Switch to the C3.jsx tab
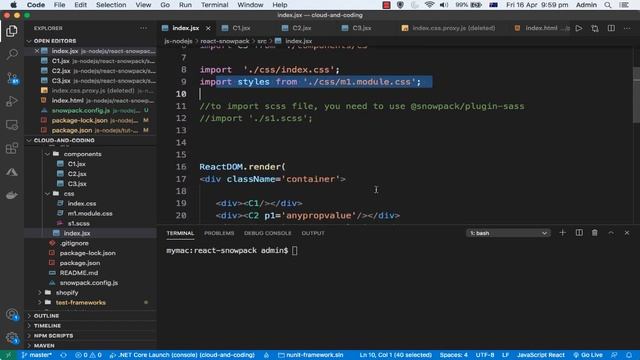The width and height of the screenshot is (640, 360). click(x=362, y=28)
